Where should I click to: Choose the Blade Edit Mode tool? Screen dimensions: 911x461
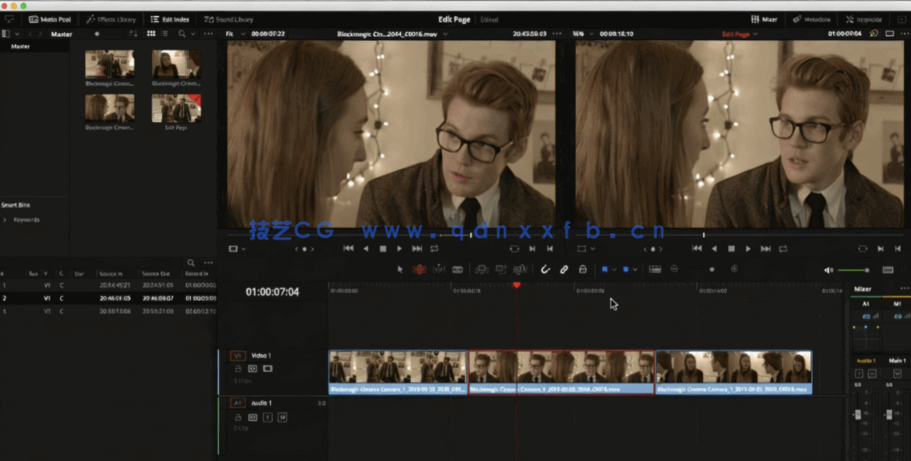click(458, 269)
